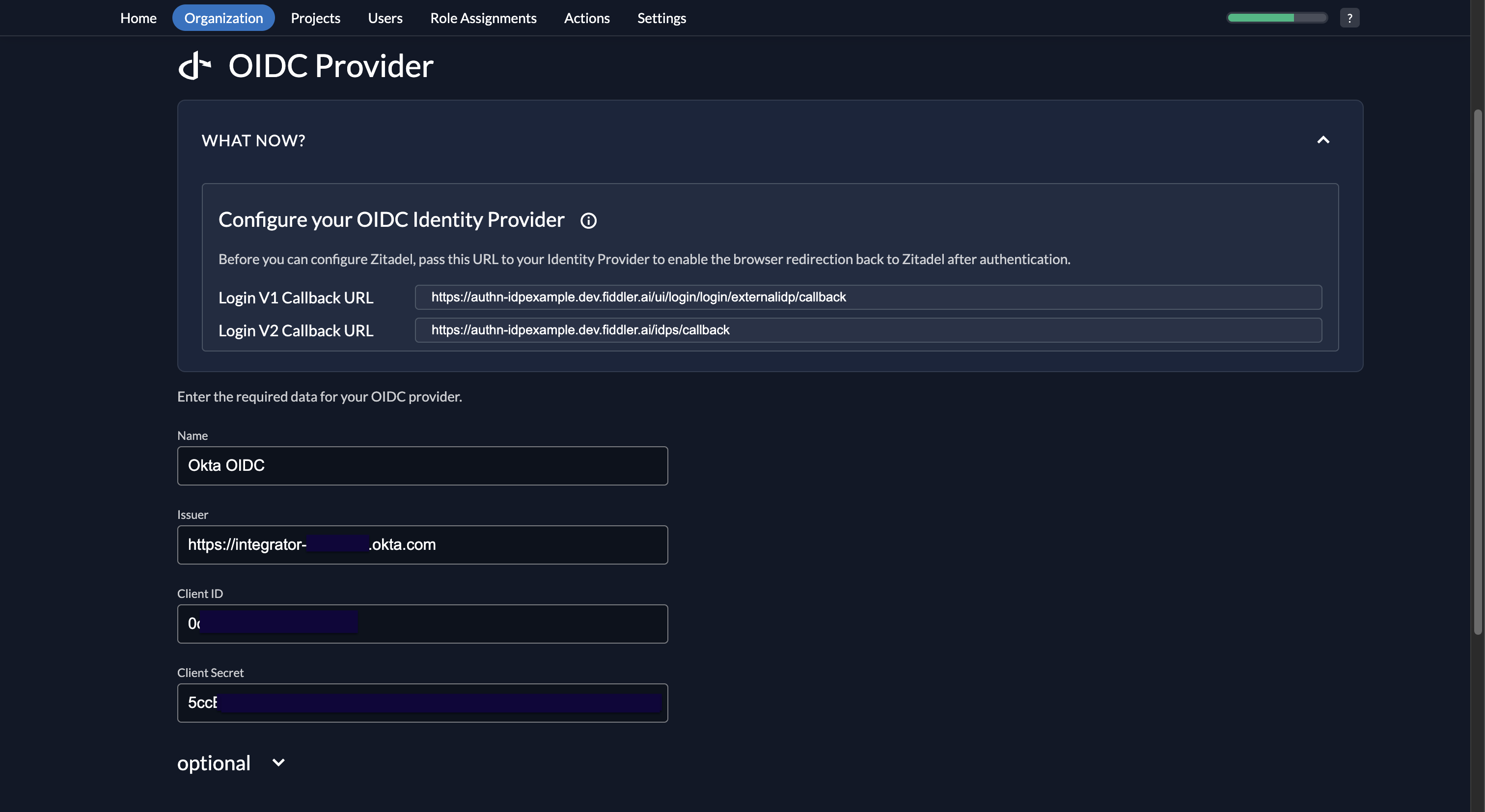Open the Users menu item
Screen dimensions: 1485x812
385,18
